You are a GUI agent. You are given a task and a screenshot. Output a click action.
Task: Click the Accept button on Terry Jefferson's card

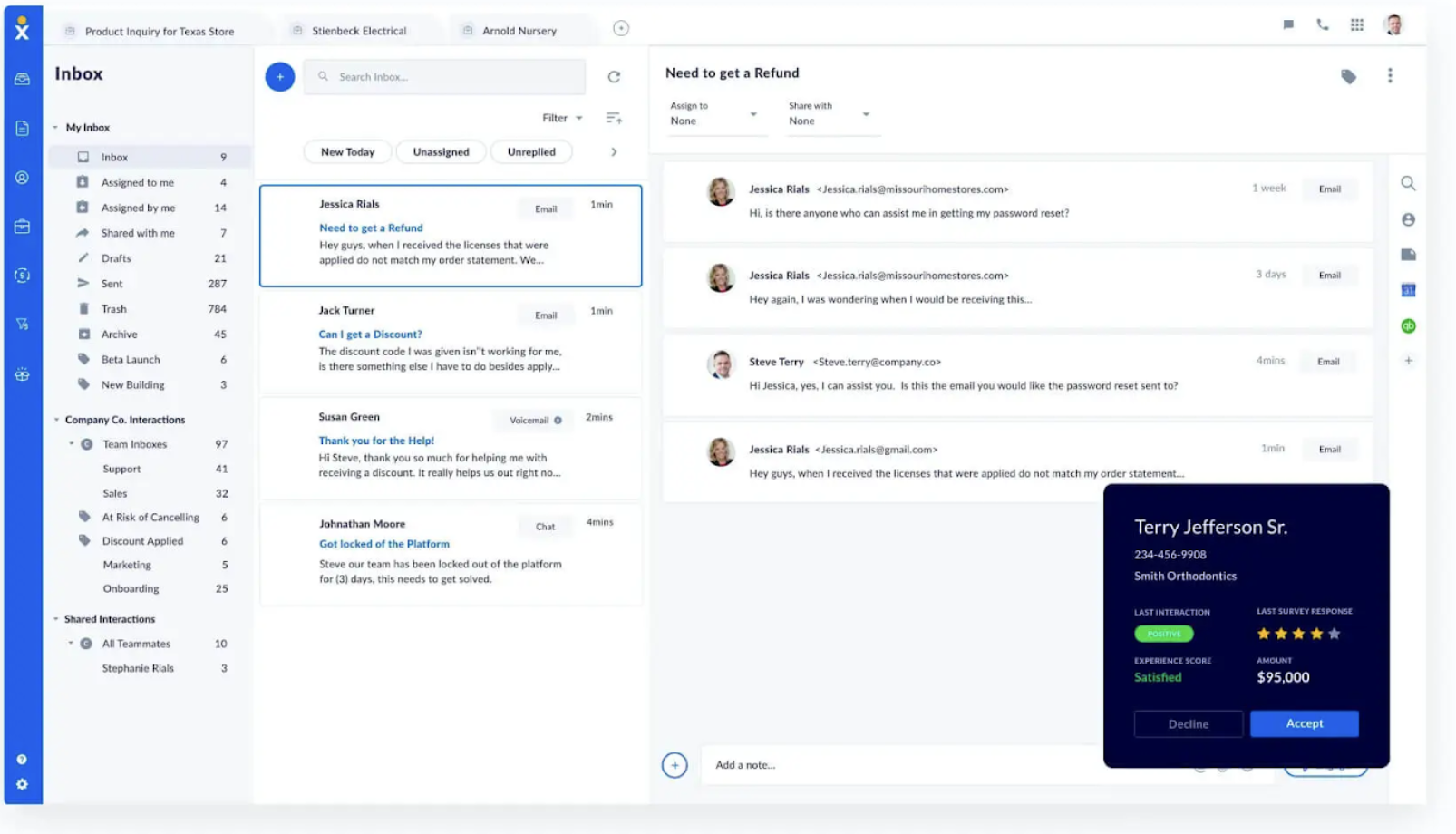[1304, 723]
